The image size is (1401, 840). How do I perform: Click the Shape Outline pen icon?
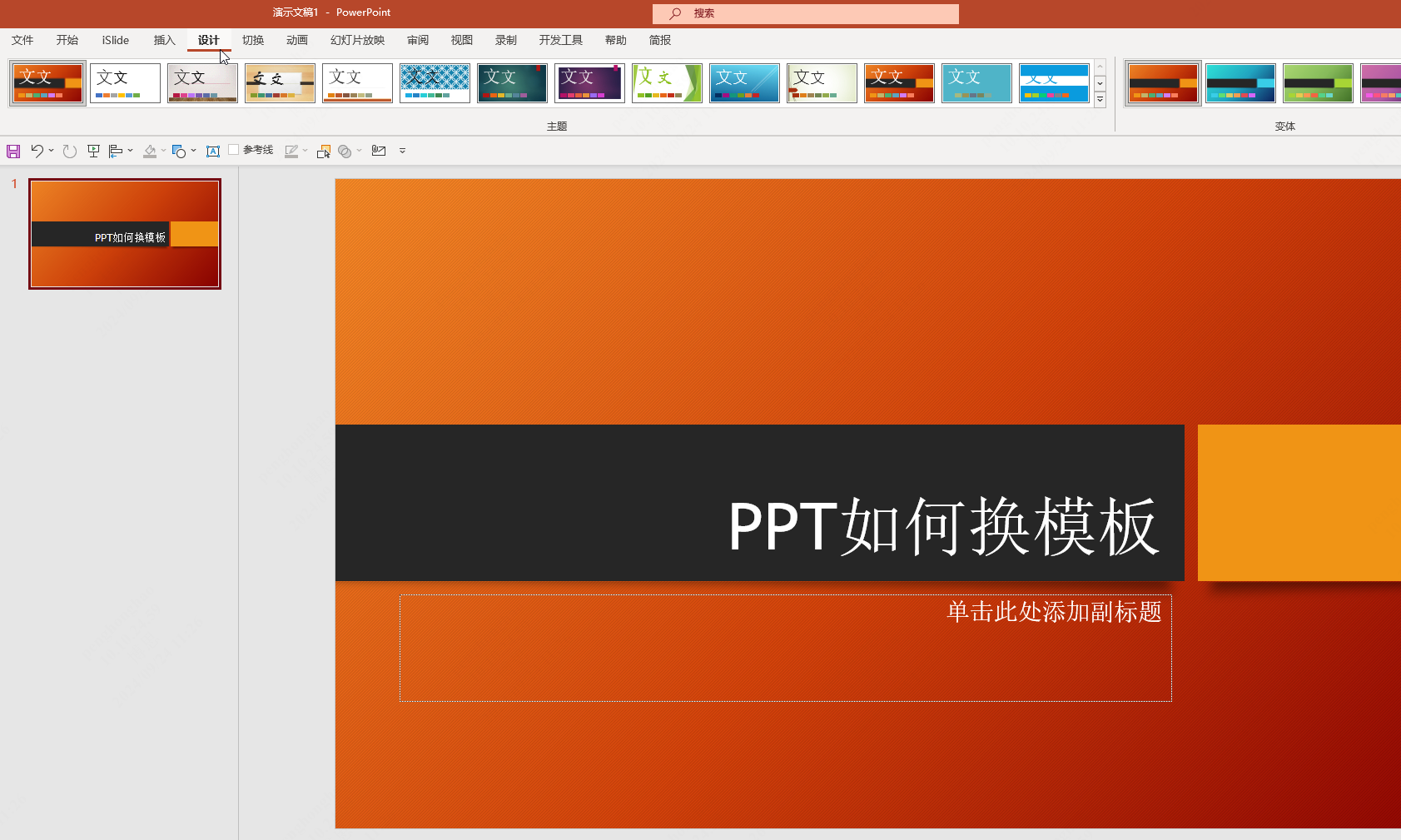tap(291, 151)
